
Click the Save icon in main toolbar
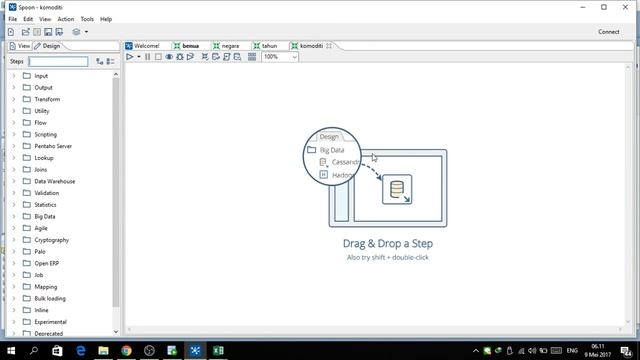tap(48, 32)
